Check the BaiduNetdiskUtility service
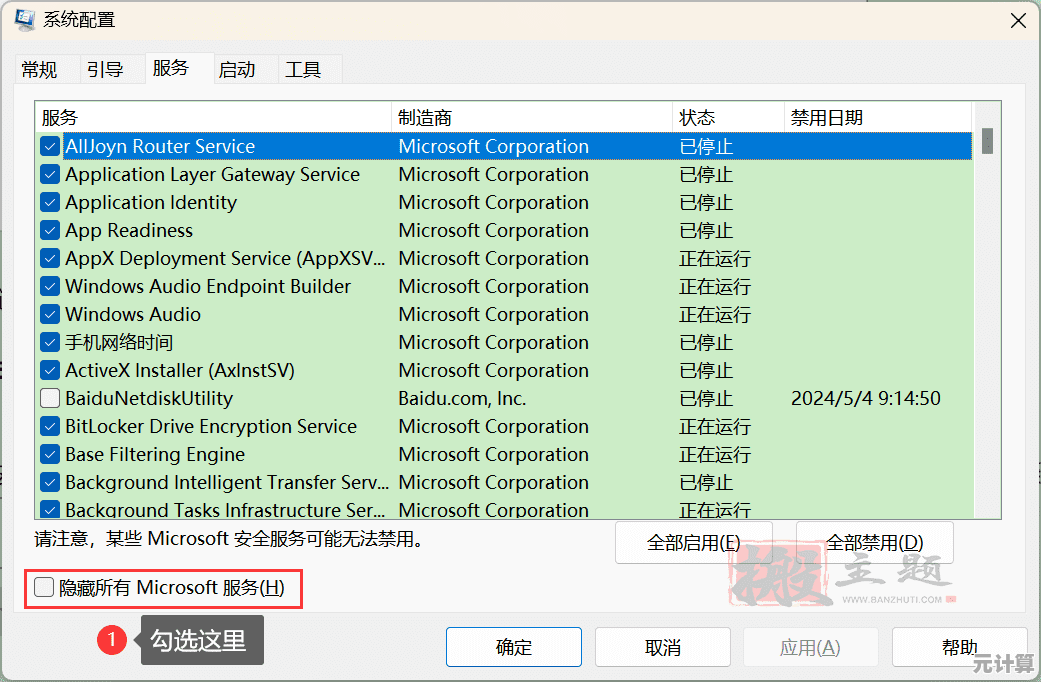Image resolution: width=1041 pixels, height=682 pixels. pyautogui.click(x=49, y=398)
